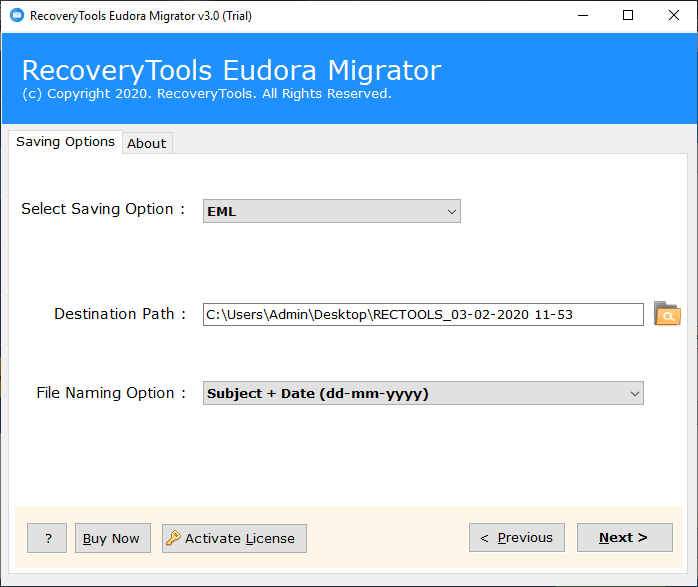The width and height of the screenshot is (698, 587).
Task: Click the 'Select Saving Option :' label
Action: [103, 209]
